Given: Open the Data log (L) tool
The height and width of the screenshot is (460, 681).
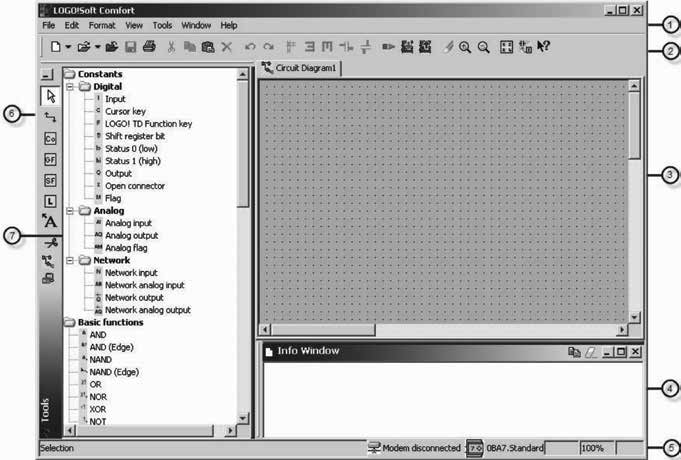Looking at the screenshot, I should [x=50, y=201].
